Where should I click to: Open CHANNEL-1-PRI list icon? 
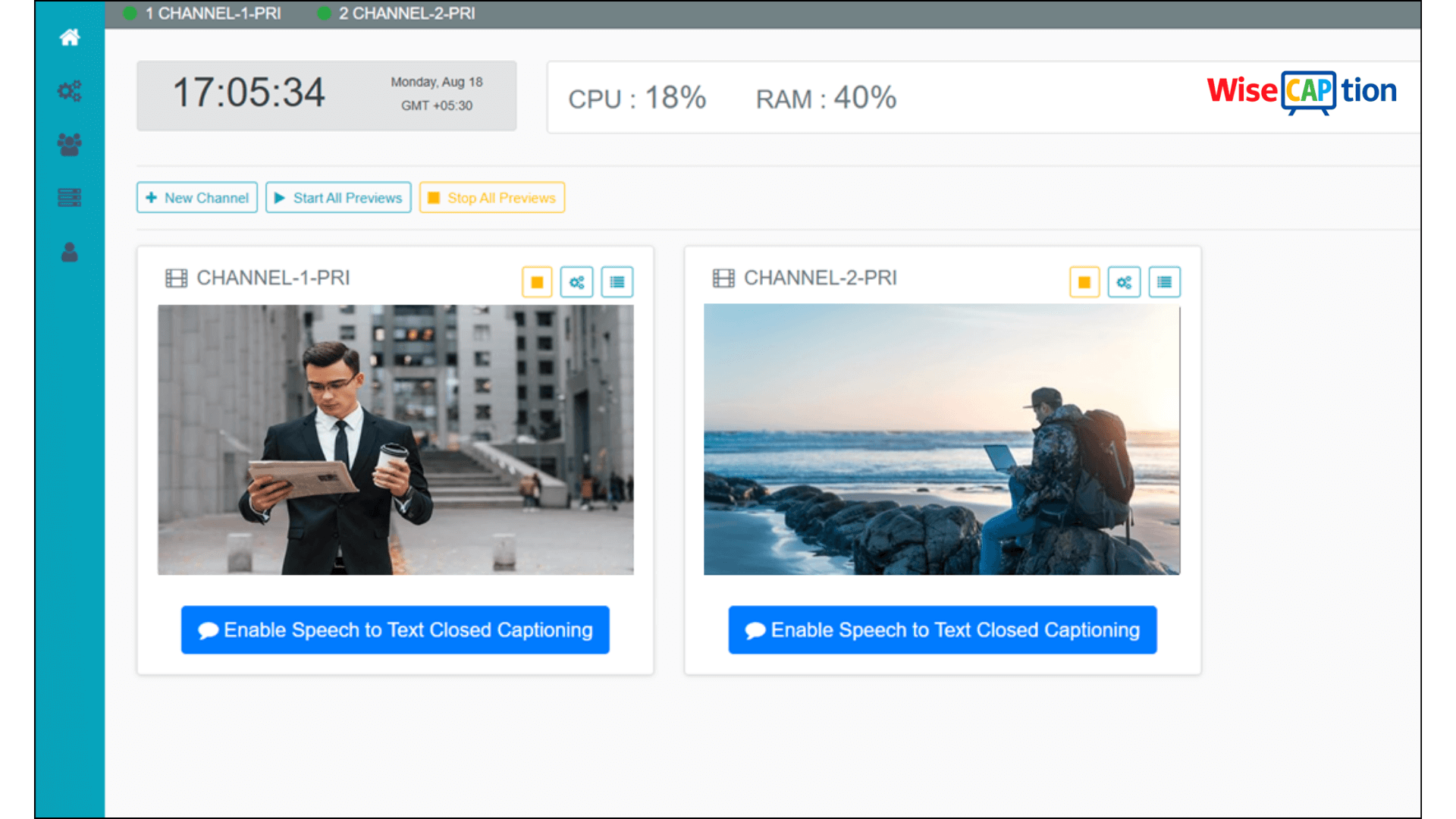click(617, 282)
